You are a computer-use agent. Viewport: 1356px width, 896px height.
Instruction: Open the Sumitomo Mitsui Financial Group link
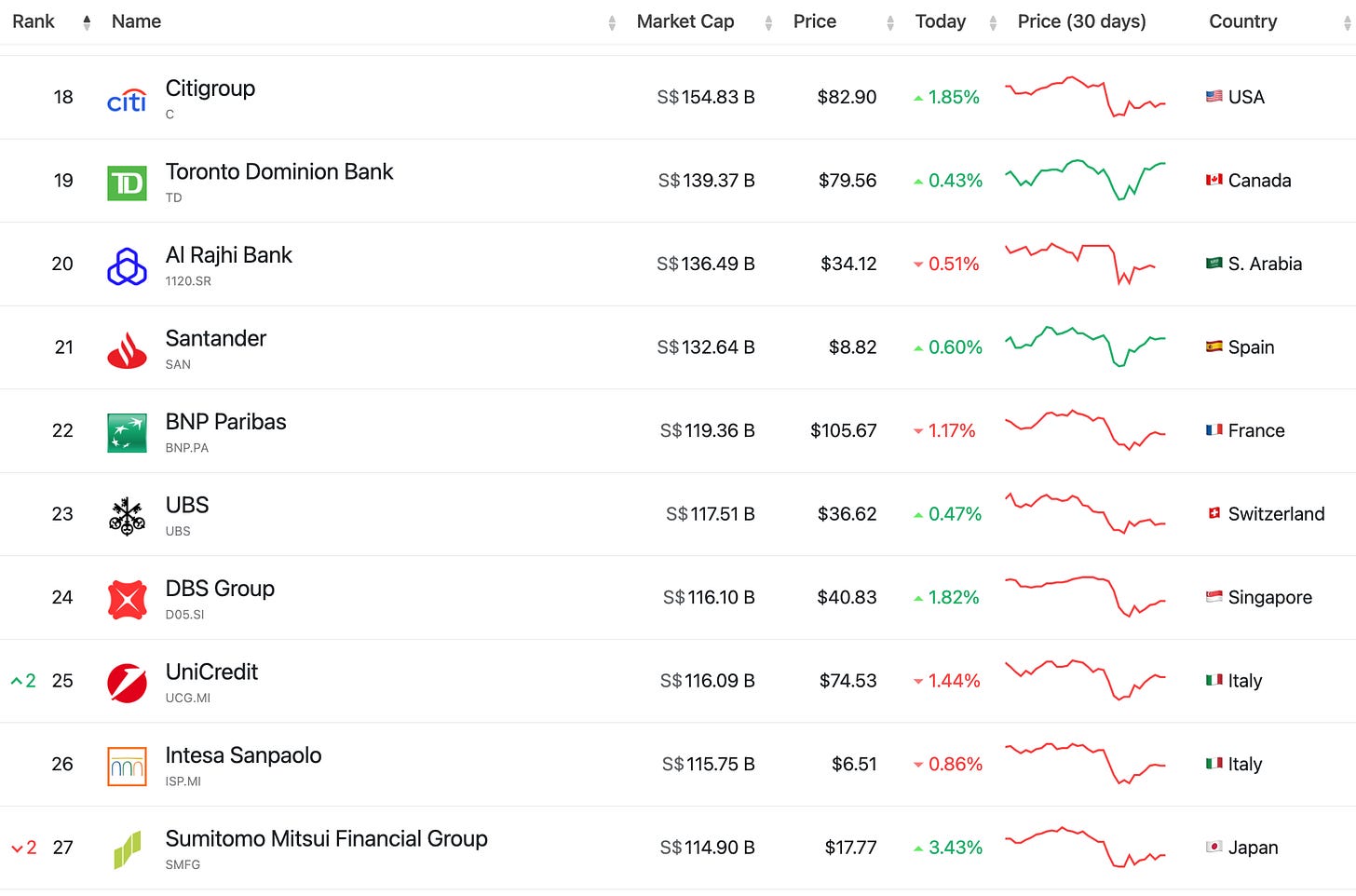(327, 838)
